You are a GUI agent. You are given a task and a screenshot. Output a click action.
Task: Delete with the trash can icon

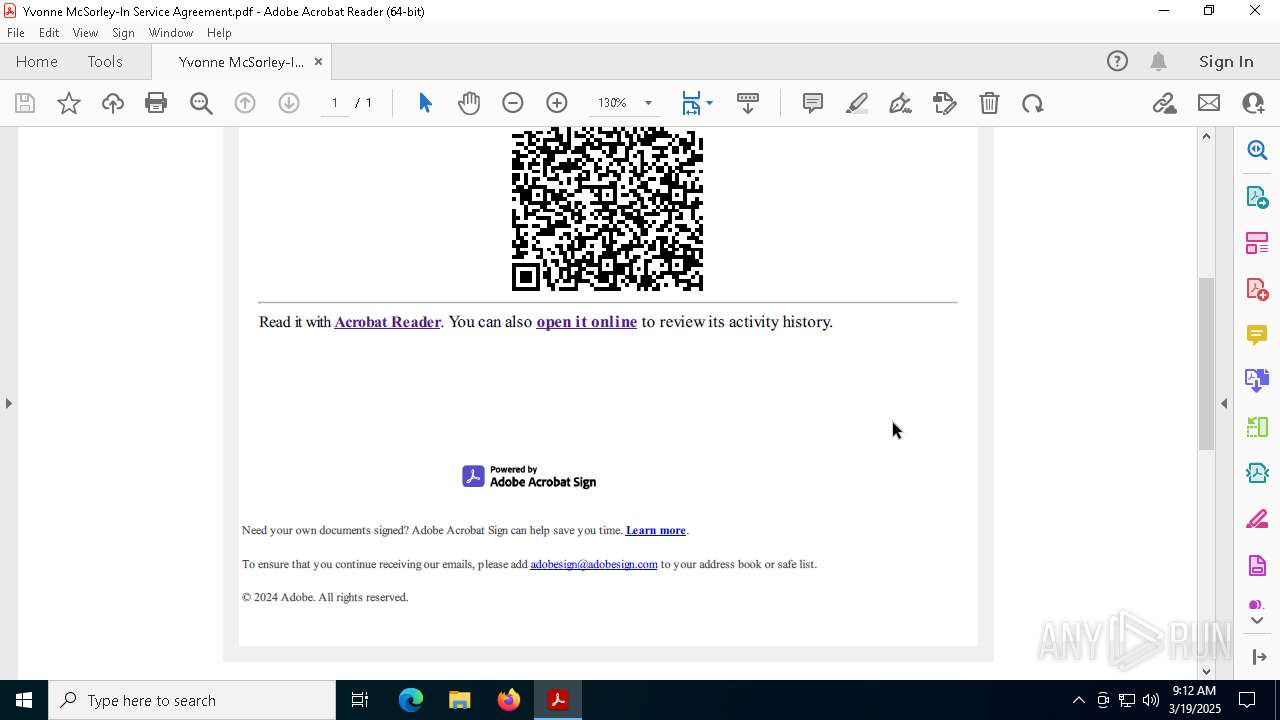coord(989,103)
